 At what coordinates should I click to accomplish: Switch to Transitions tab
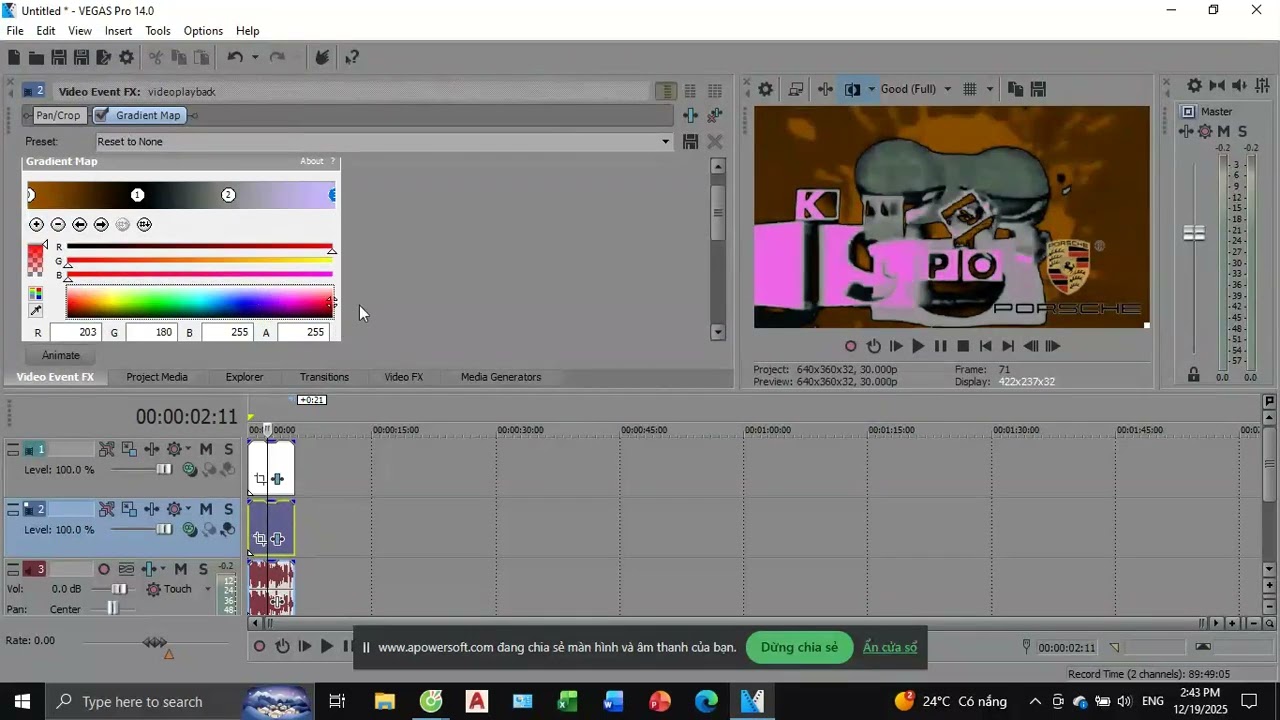pyautogui.click(x=324, y=377)
